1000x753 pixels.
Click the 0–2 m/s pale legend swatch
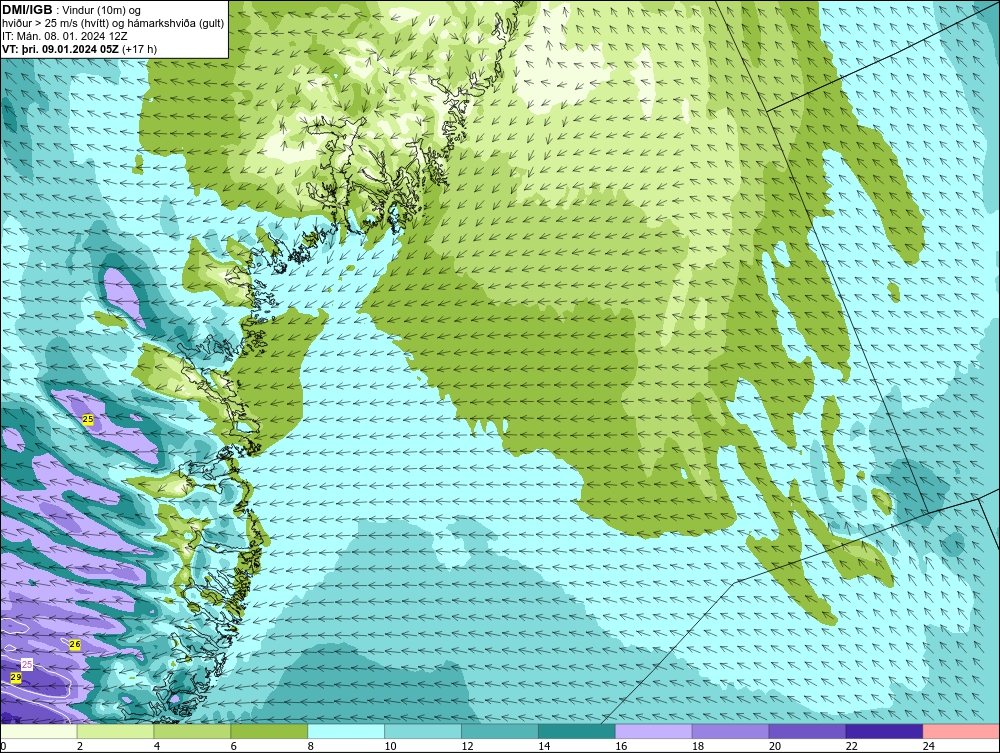pos(39,731)
